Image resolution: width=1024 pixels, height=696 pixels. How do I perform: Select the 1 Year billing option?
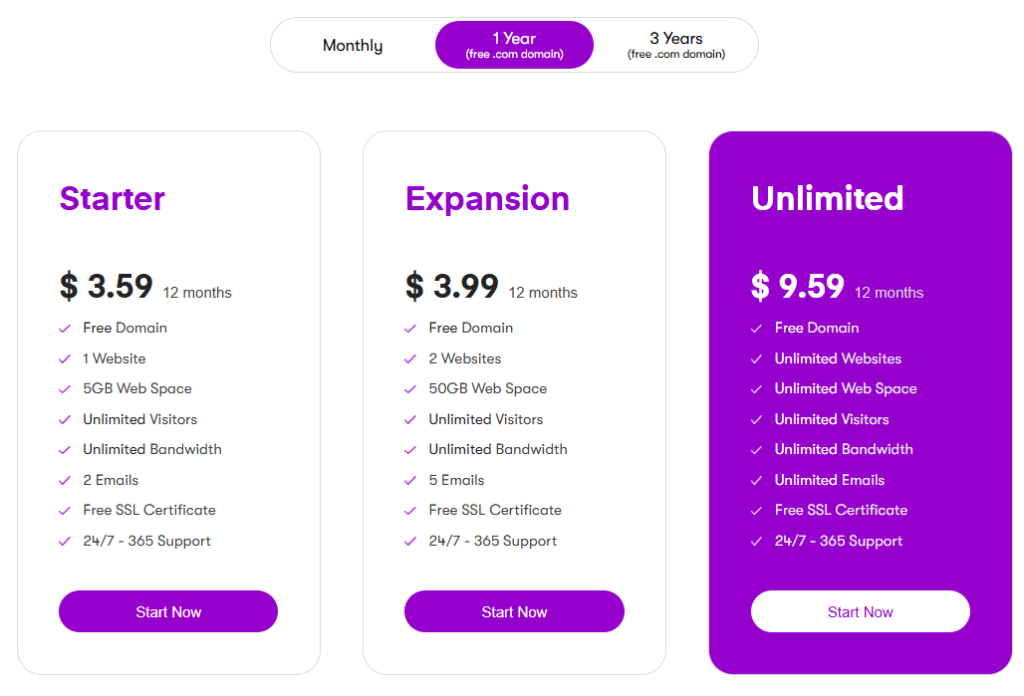[513, 44]
